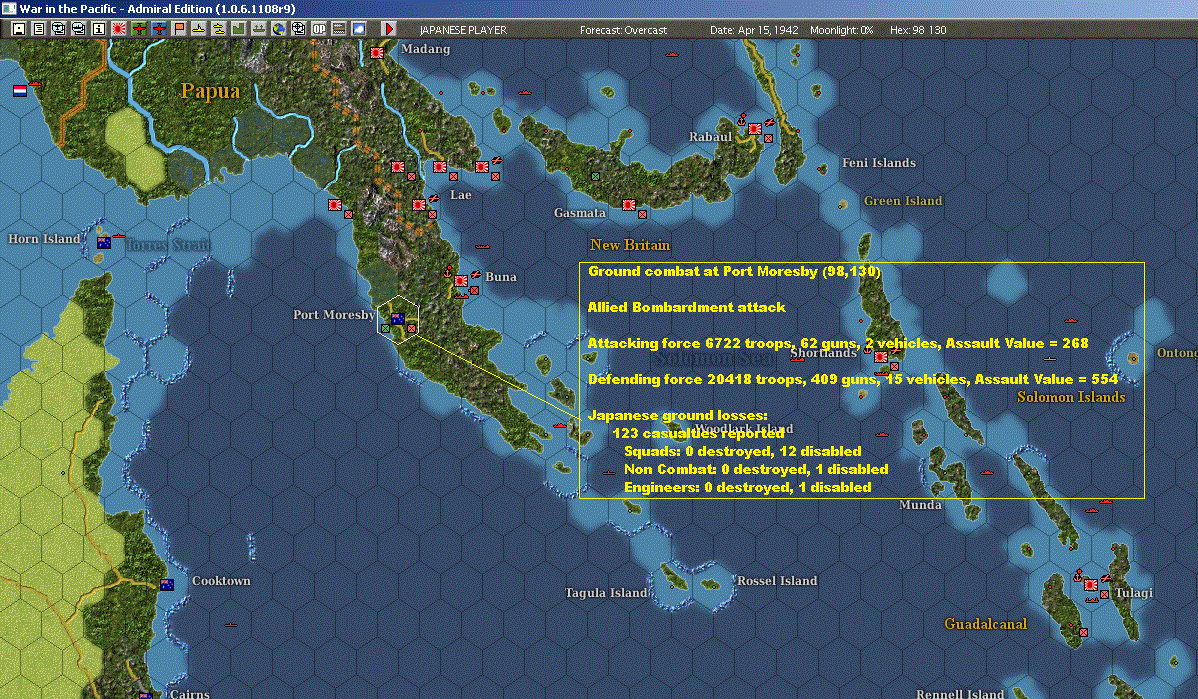The width and height of the screenshot is (1198, 699).
Task: Select Australian flag at Port Moresby hex
Action: click(x=398, y=319)
